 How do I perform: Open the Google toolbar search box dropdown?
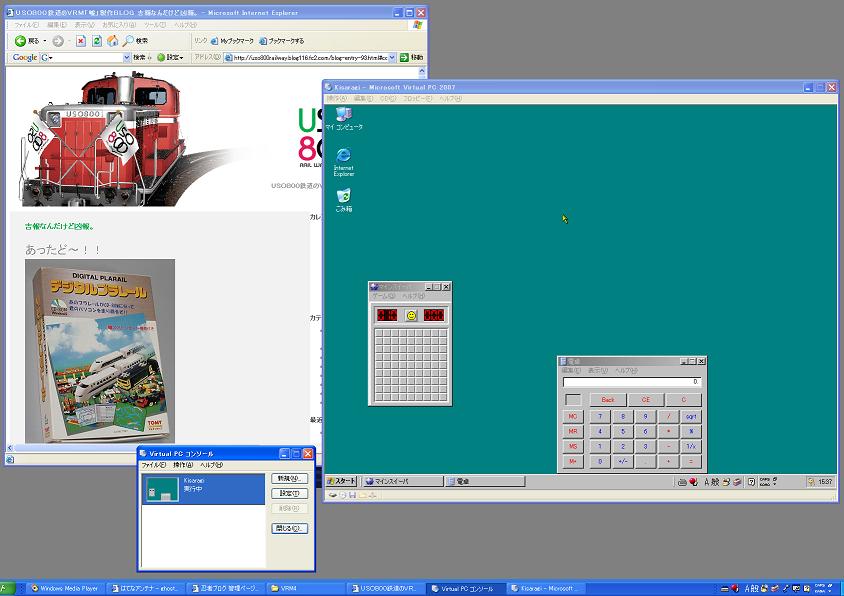[x=127, y=57]
